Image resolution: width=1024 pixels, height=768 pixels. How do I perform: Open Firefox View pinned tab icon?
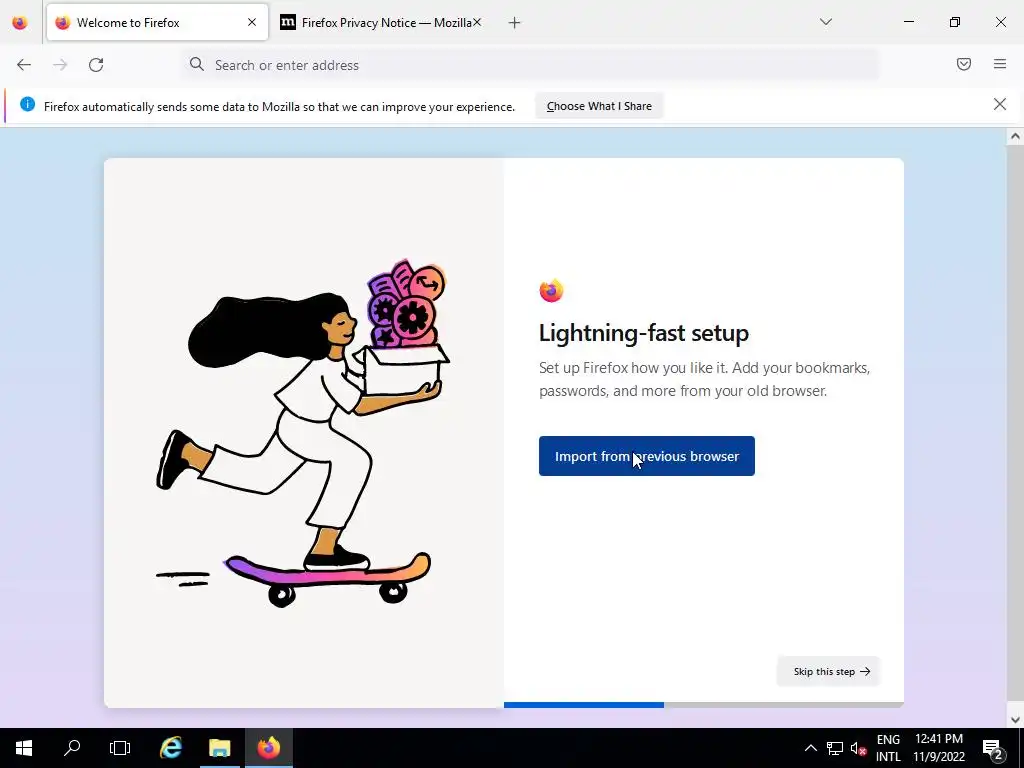20,23
